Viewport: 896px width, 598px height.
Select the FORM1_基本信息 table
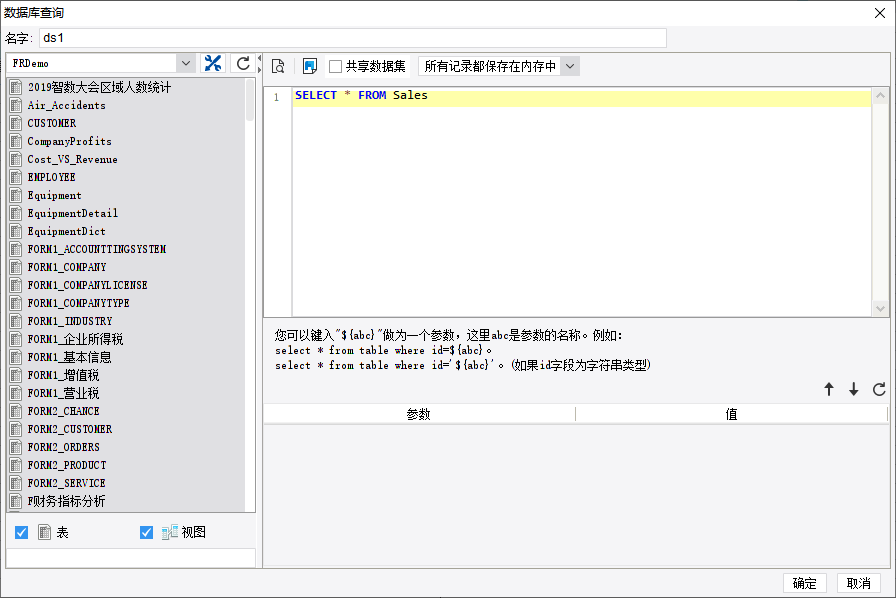(69, 357)
